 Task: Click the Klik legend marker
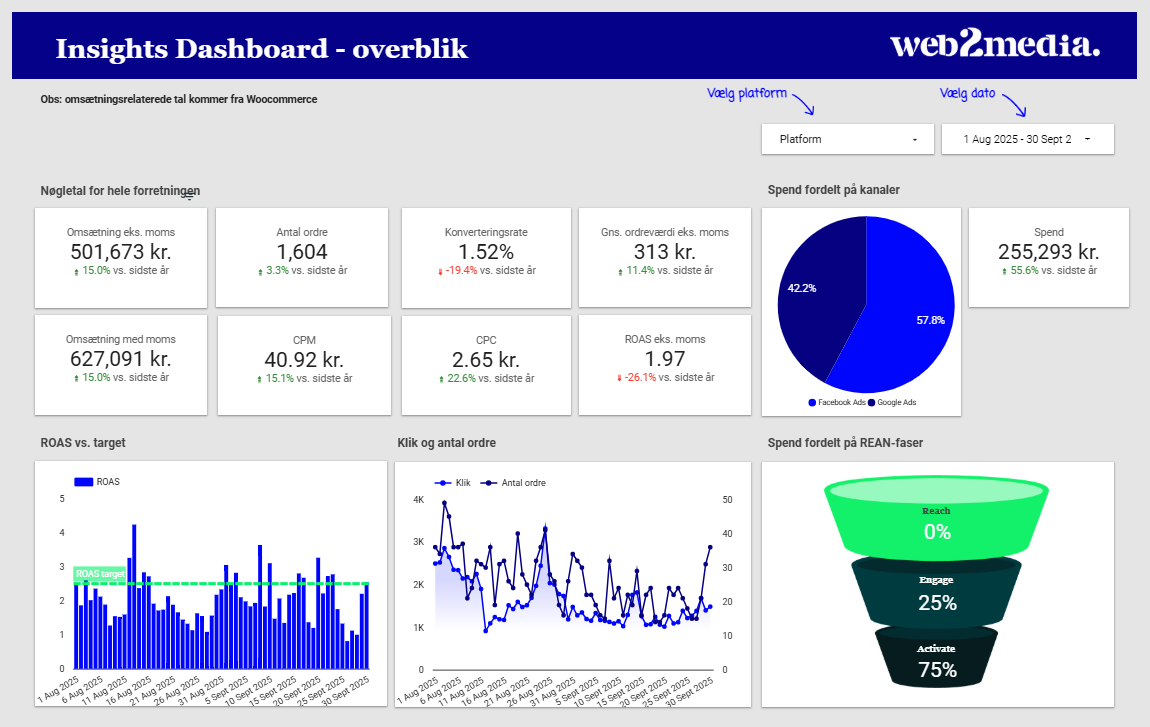coord(441,482)
